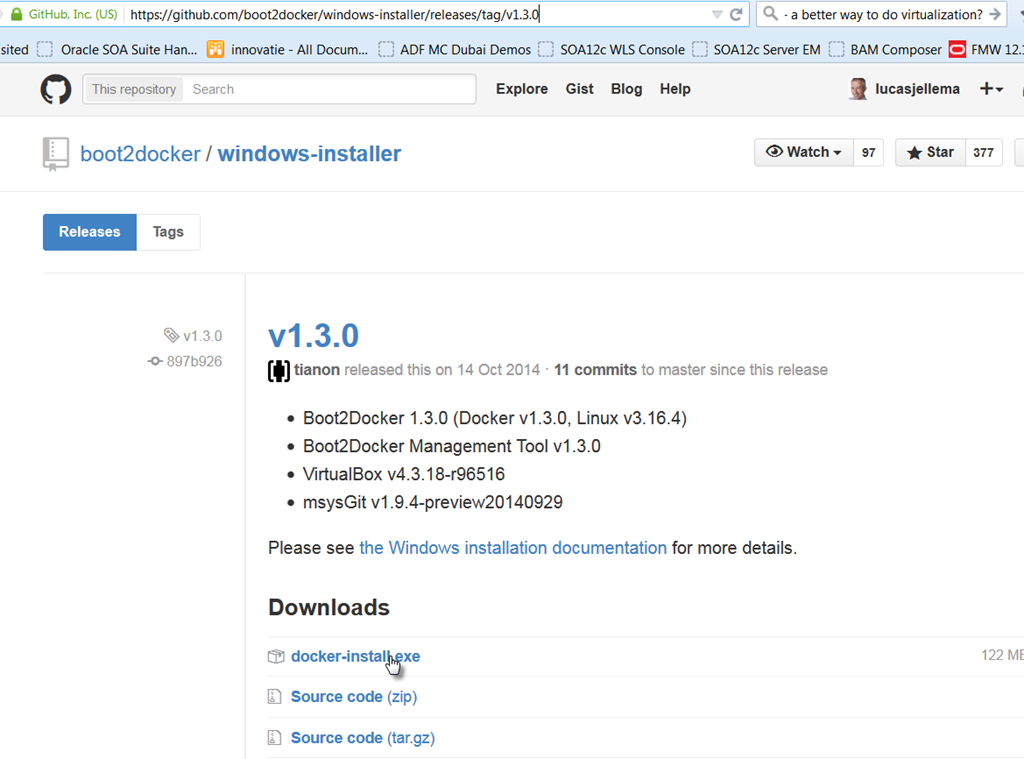
Task: Open the SOA12c Server EM bookmark
Action: [x=756, y=50]
